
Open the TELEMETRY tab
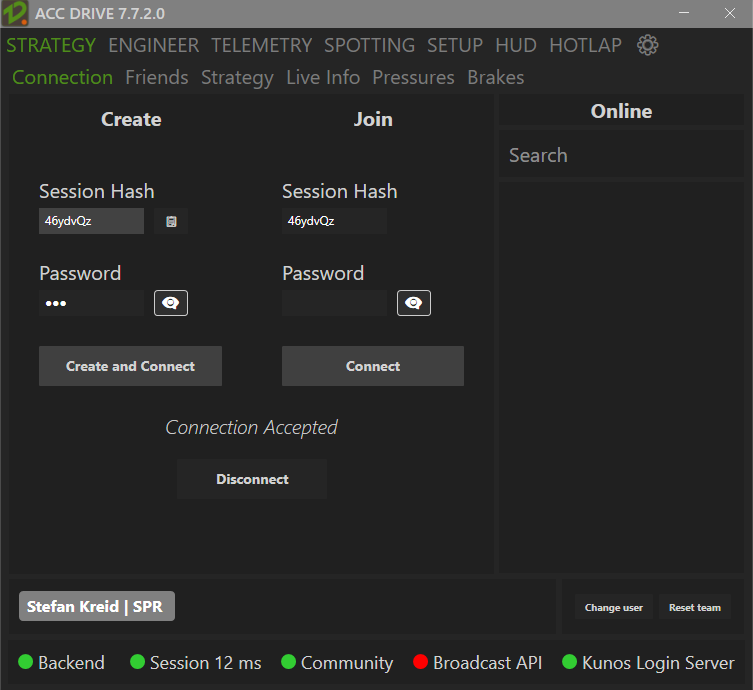[262, 46]
